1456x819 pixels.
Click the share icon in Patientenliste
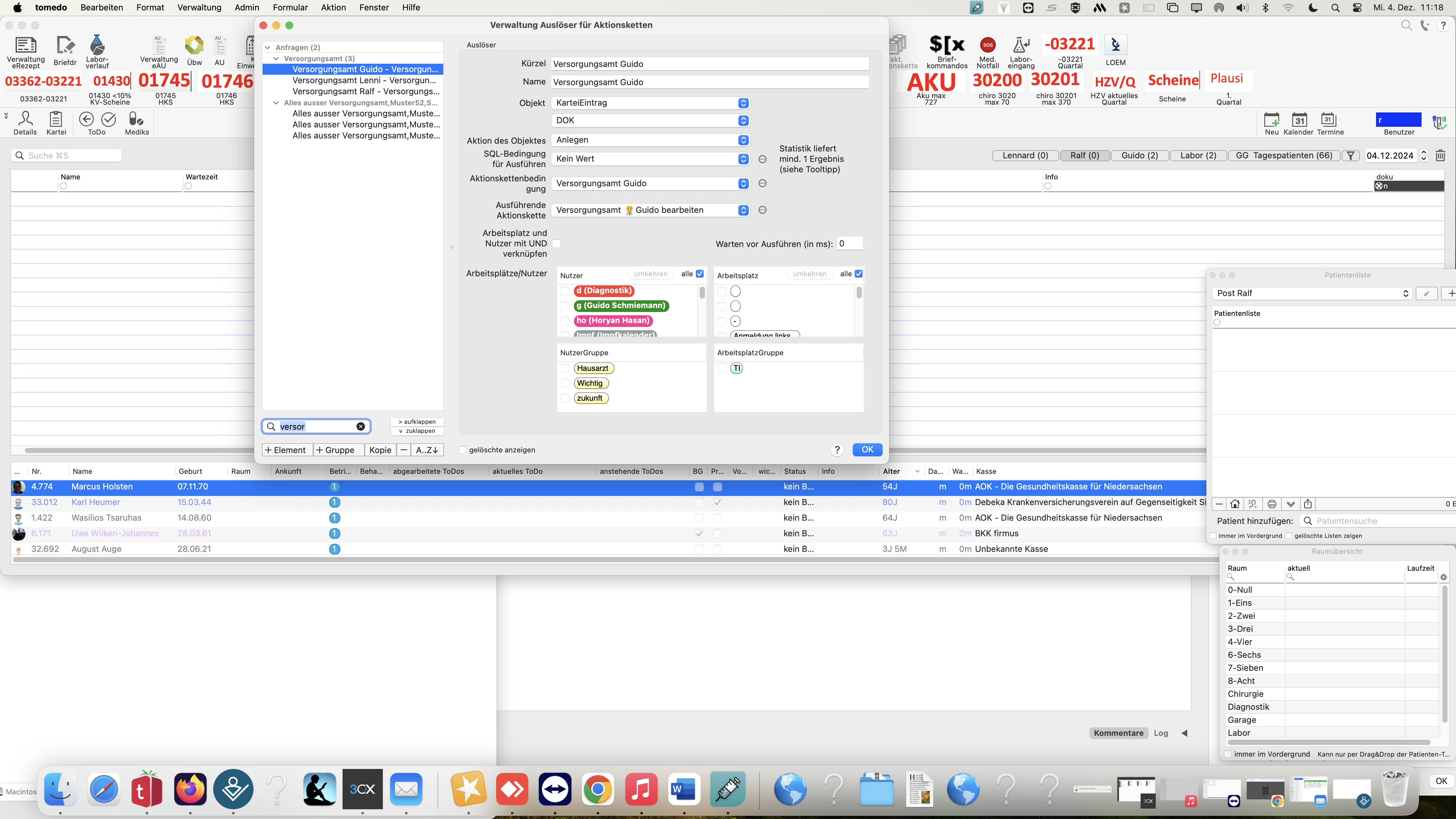[1308, 504]
